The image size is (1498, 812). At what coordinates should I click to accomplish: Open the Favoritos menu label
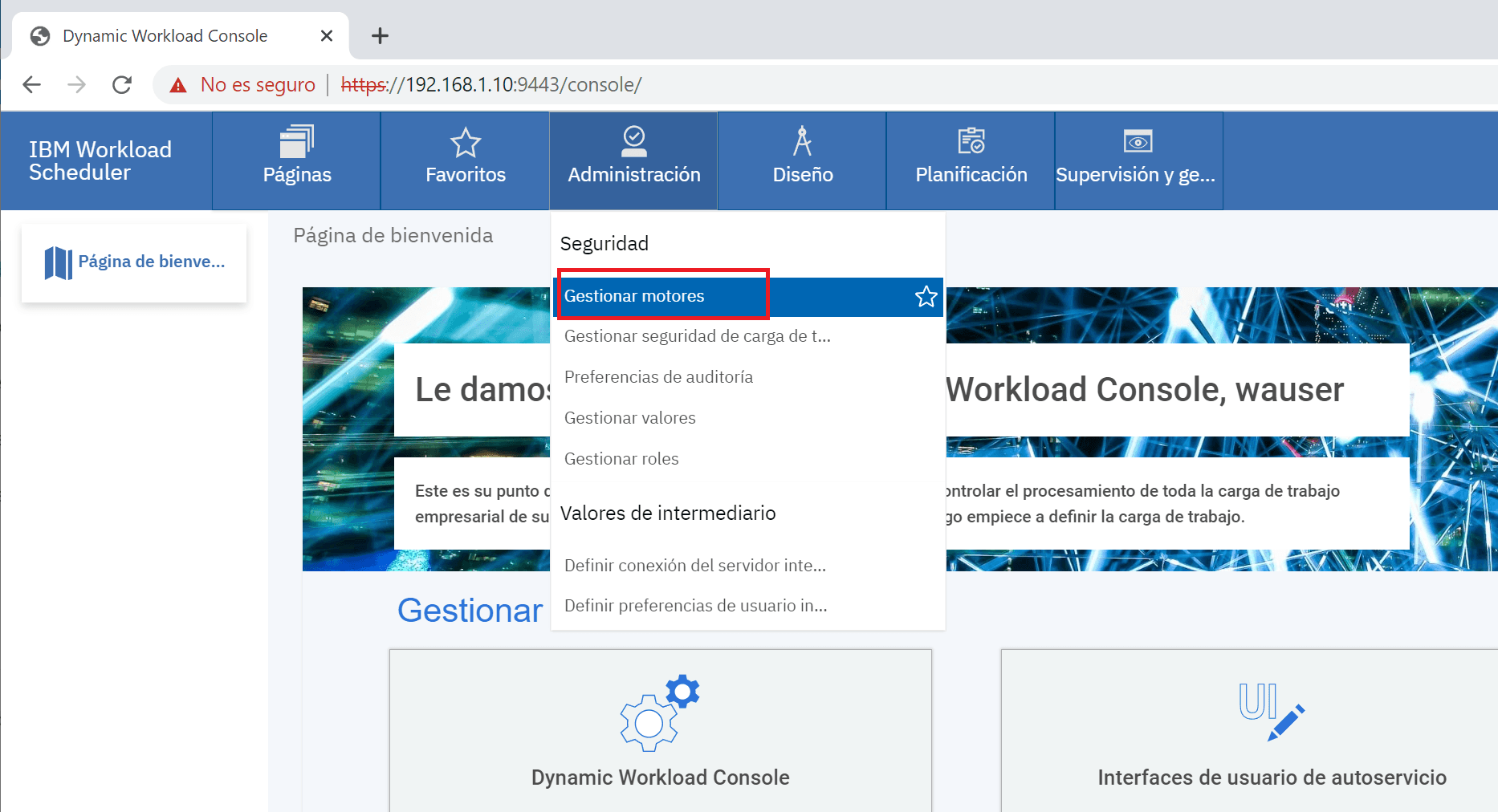pyautogui.click(x=466, y=175)
